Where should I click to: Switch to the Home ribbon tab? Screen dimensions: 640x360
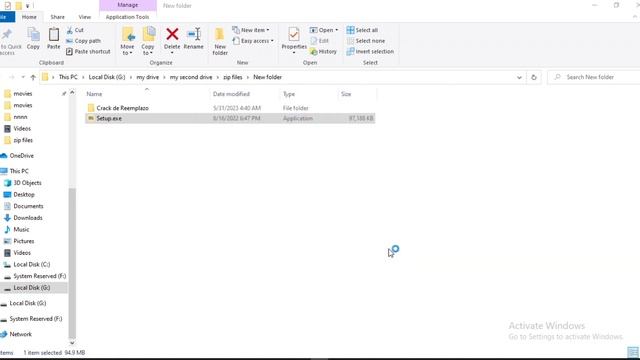click(x=29, y=17)
